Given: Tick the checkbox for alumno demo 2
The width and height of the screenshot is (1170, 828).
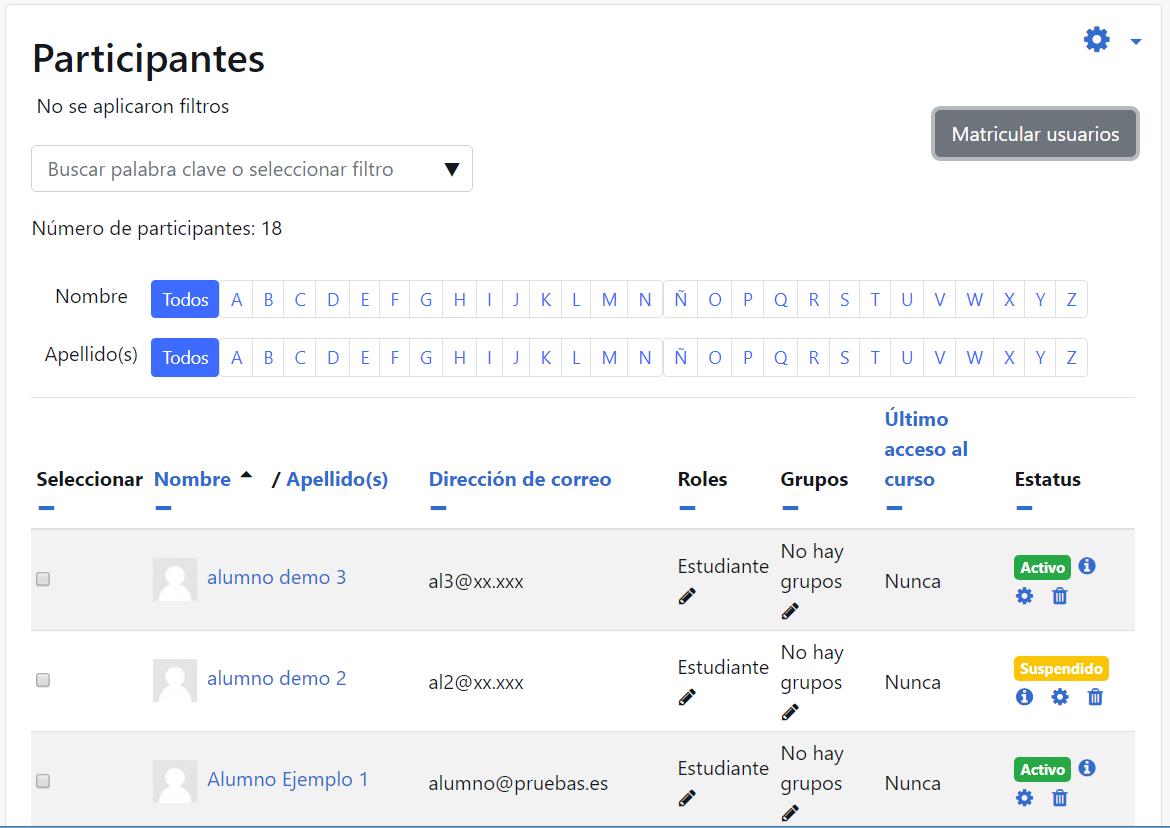Looking at the screenshot, I should (43, 680).
